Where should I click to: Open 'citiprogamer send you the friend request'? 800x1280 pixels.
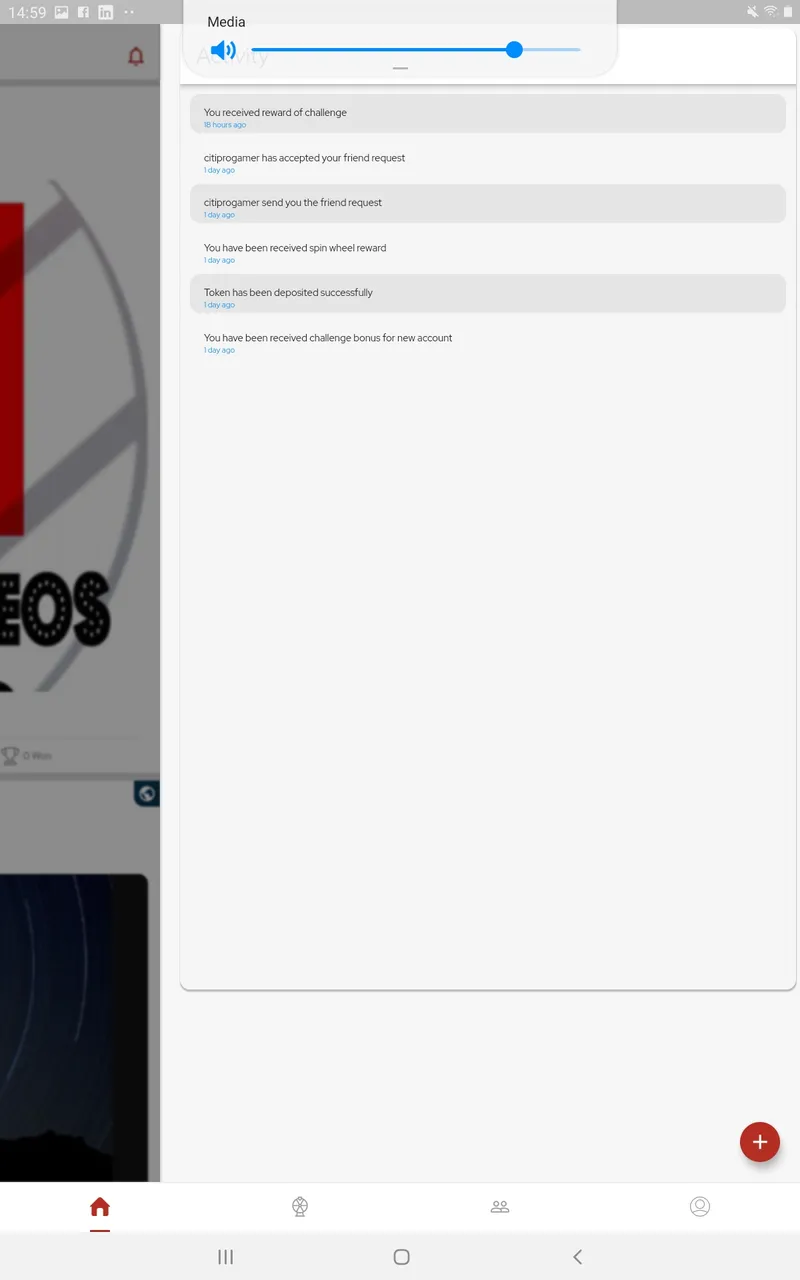tap(488, 204)
